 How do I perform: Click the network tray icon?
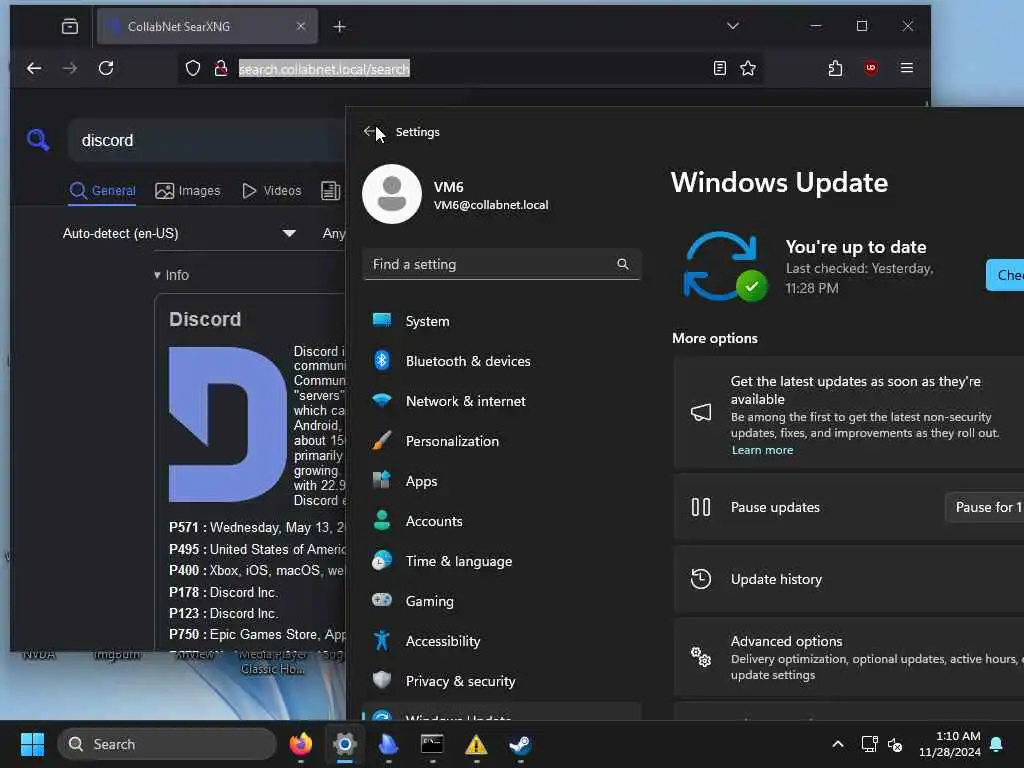click(x=869, y=744)
